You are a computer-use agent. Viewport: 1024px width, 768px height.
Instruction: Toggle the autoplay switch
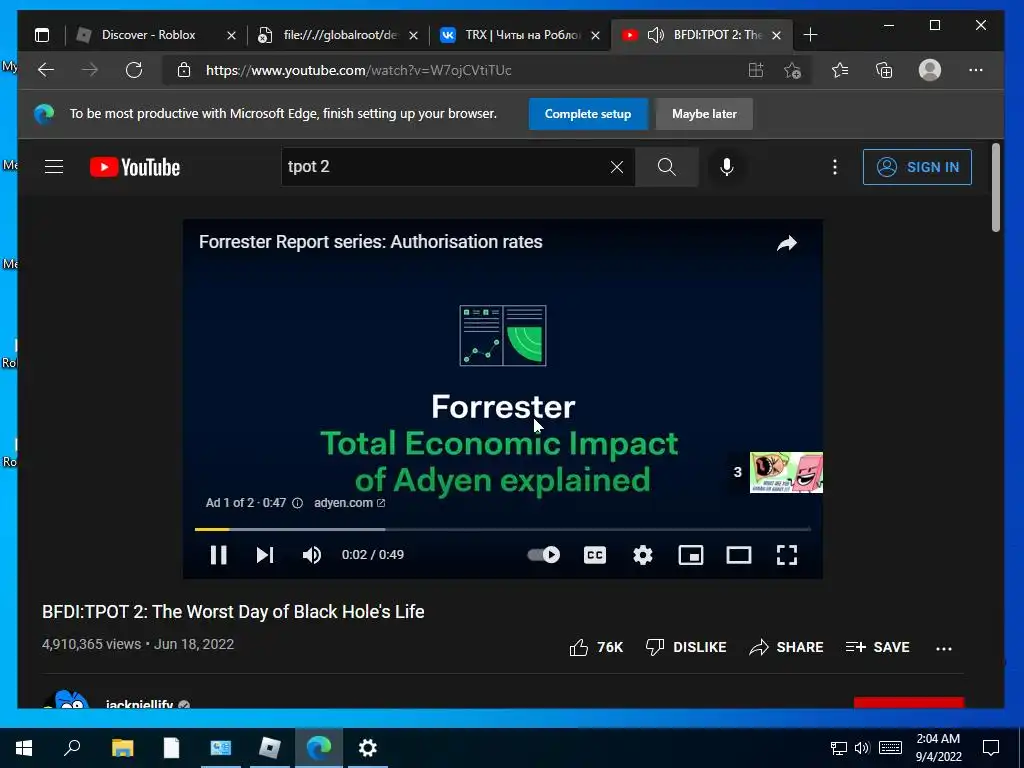tap(543, 554)
